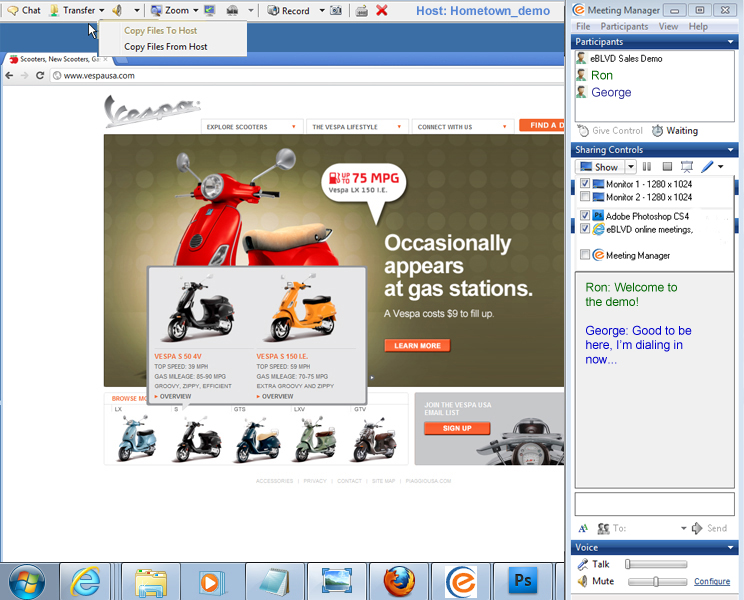Open the Participants menu
Image resolution: width=744 pixels, height=600 pixels.
point(624,27)
